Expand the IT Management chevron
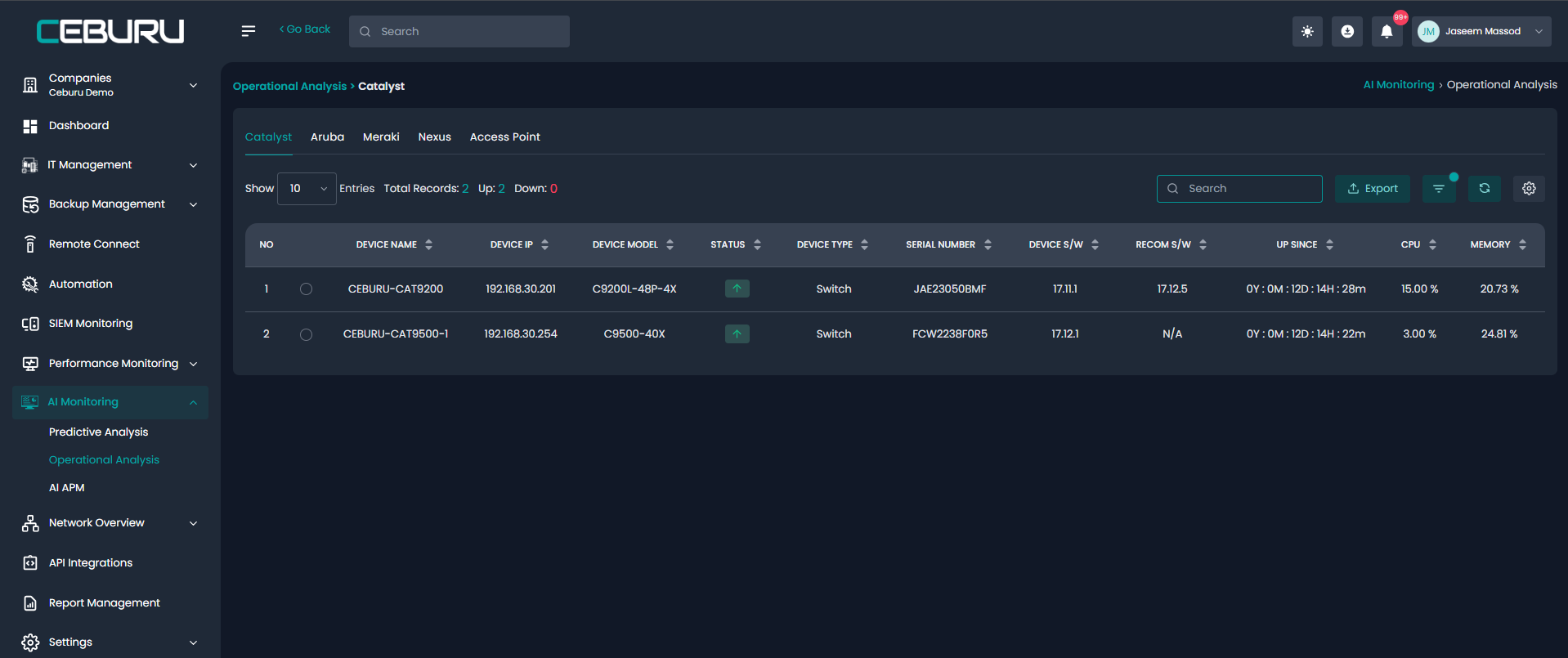 point(194,165)
